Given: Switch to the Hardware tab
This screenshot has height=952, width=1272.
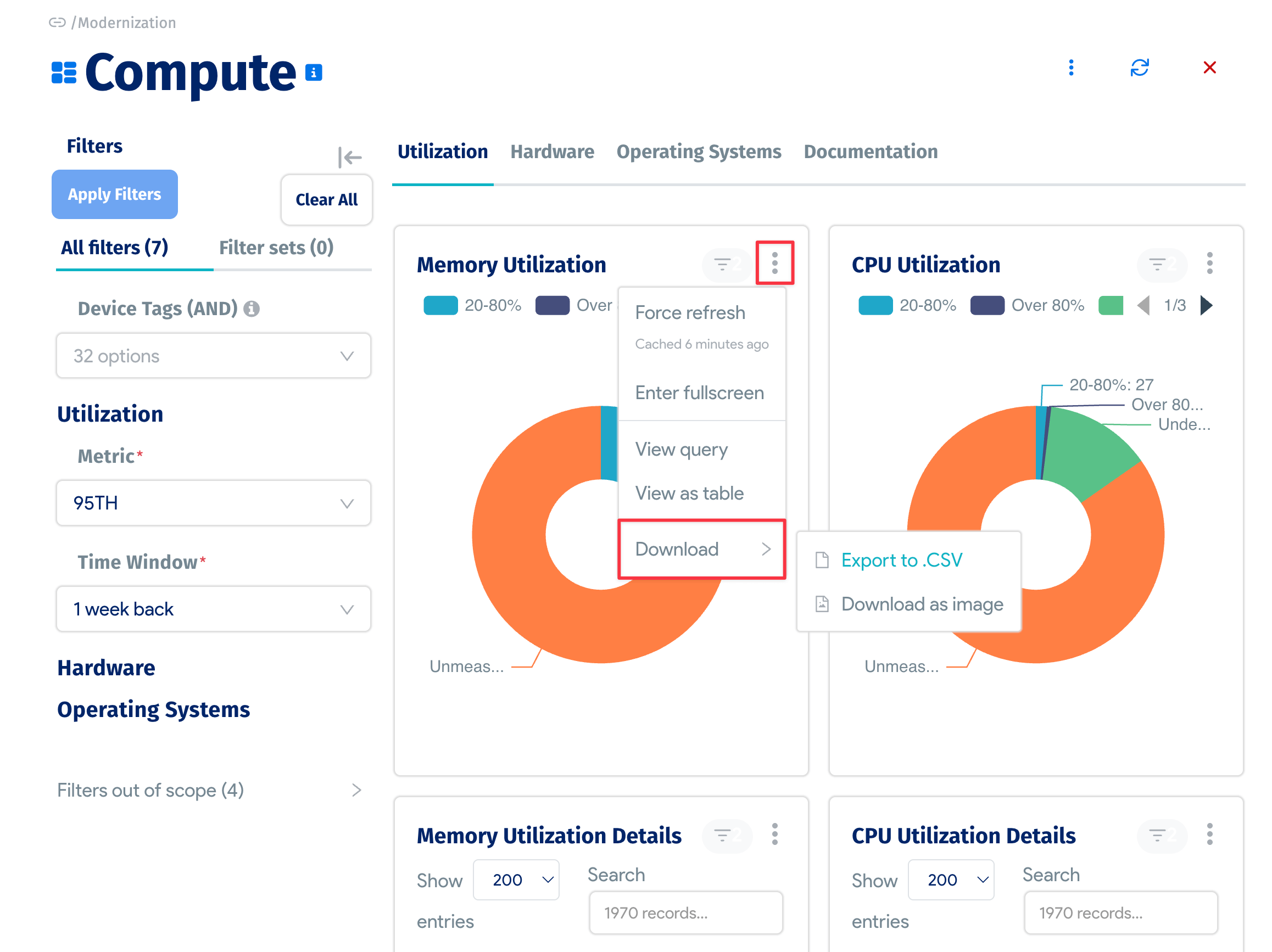Looking at the screenshot, I should coord(552,152).
